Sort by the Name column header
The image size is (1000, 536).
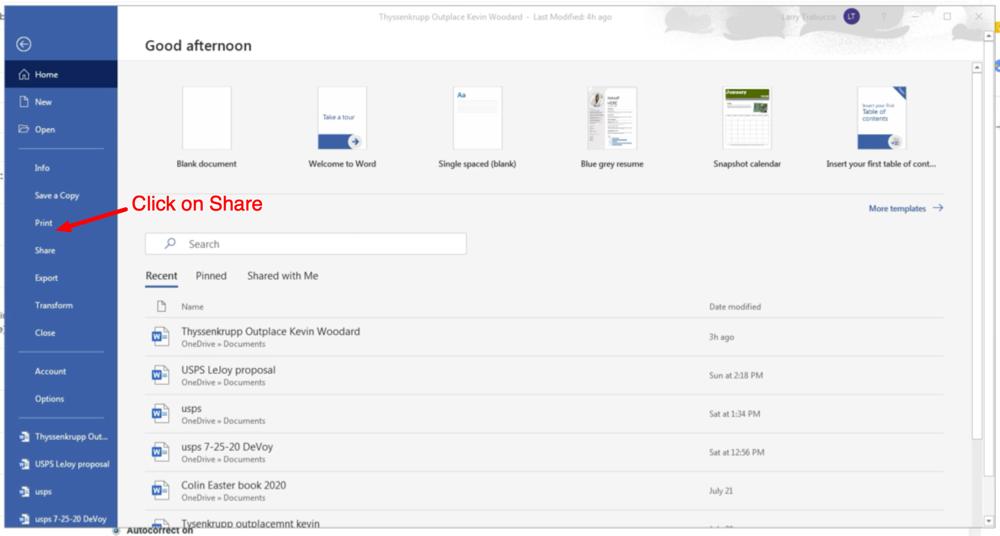192,307
